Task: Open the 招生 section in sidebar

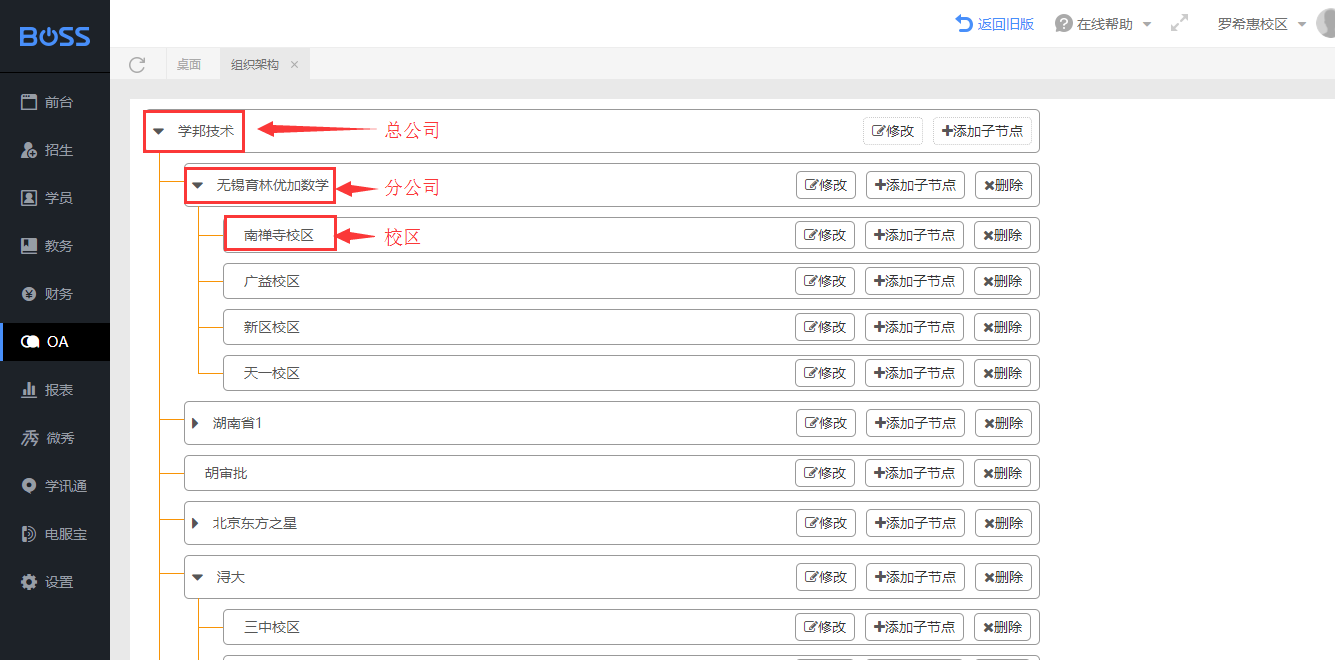Action: (55, 150)
